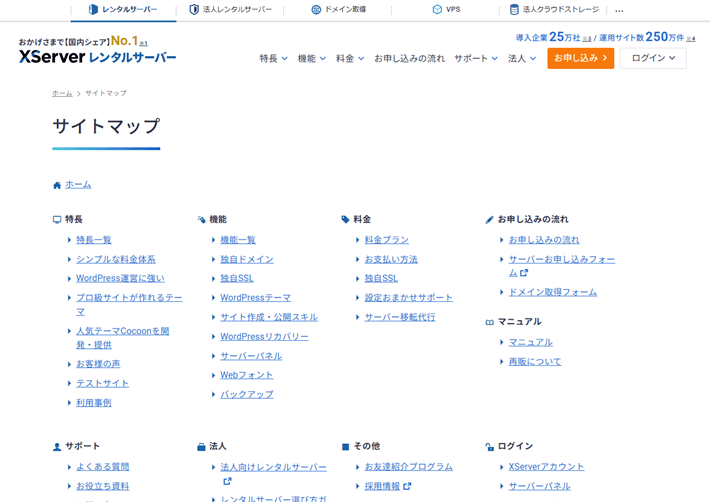Open WordPressテーマ link
710x502 pixels.
click(255, 298)
